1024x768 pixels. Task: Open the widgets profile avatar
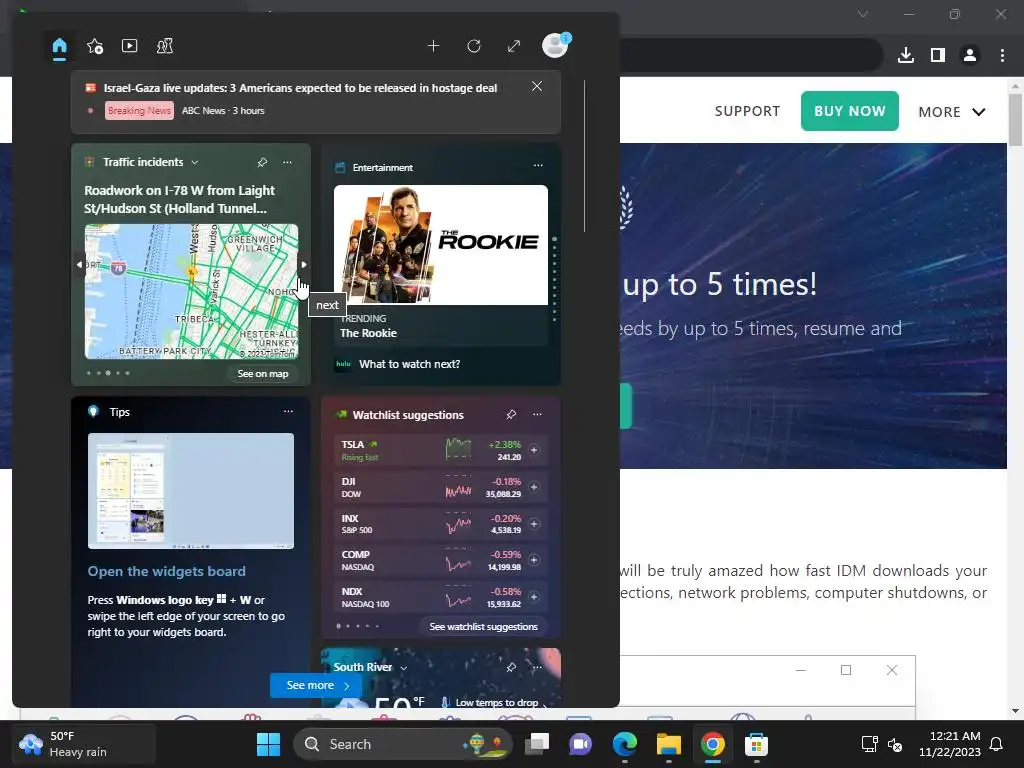[556, 45]
